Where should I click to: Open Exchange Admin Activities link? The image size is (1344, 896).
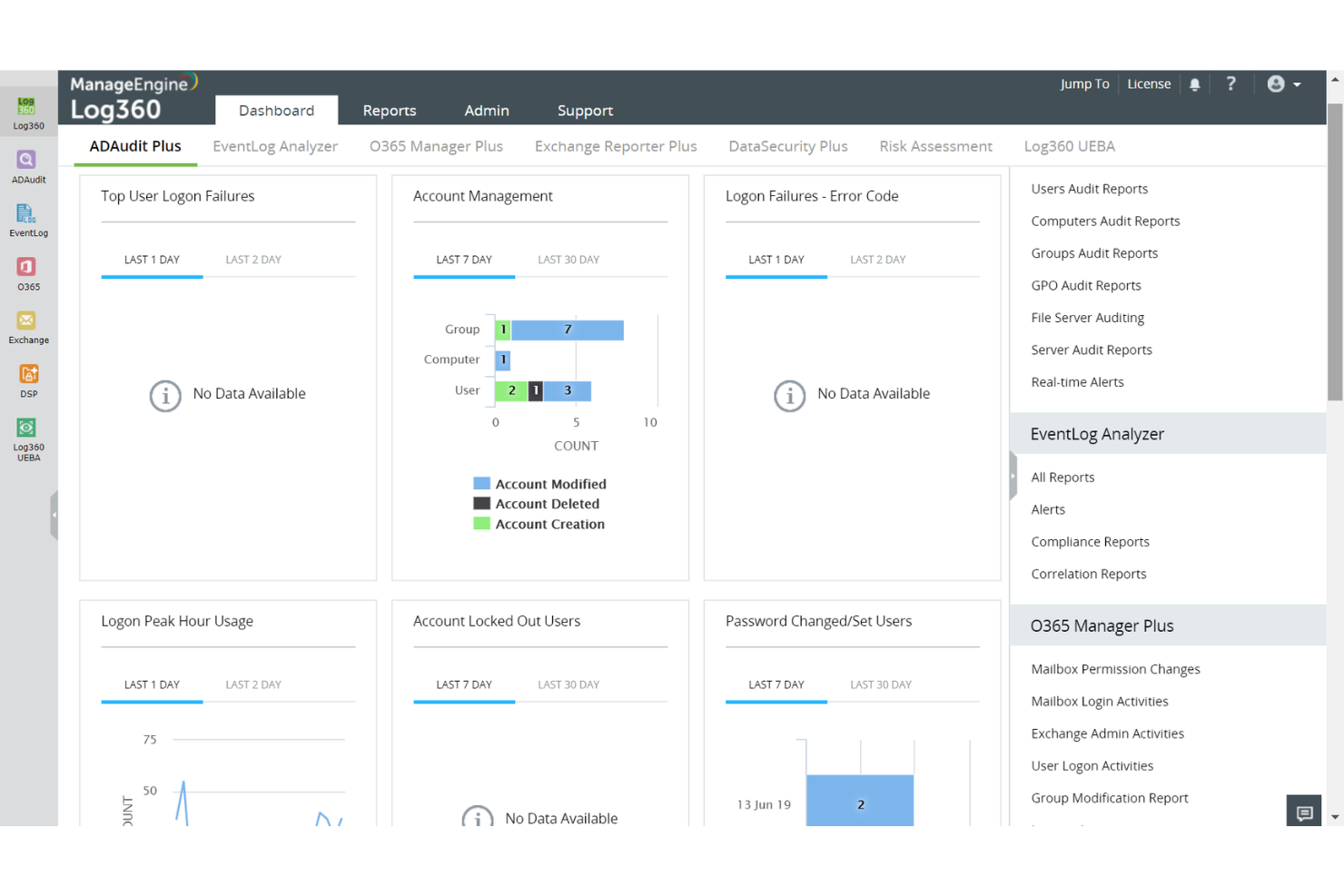(1107, 734)
